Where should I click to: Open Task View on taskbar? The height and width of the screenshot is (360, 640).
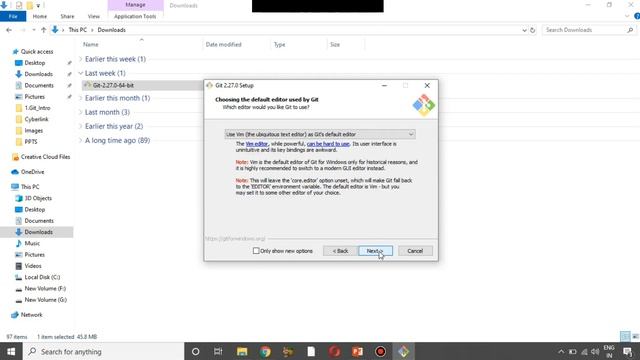coord(218,351)
